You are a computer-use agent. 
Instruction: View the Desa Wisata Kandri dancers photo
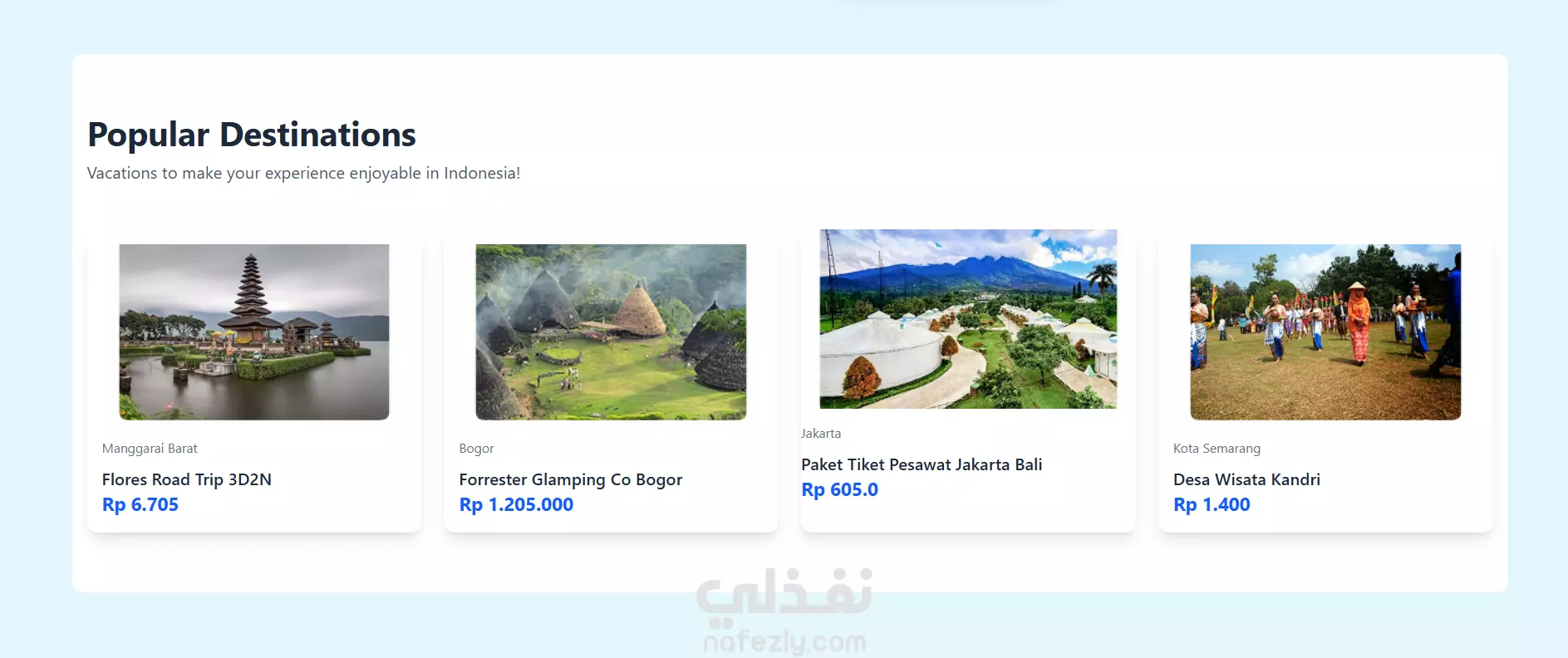pos(1325,331)
